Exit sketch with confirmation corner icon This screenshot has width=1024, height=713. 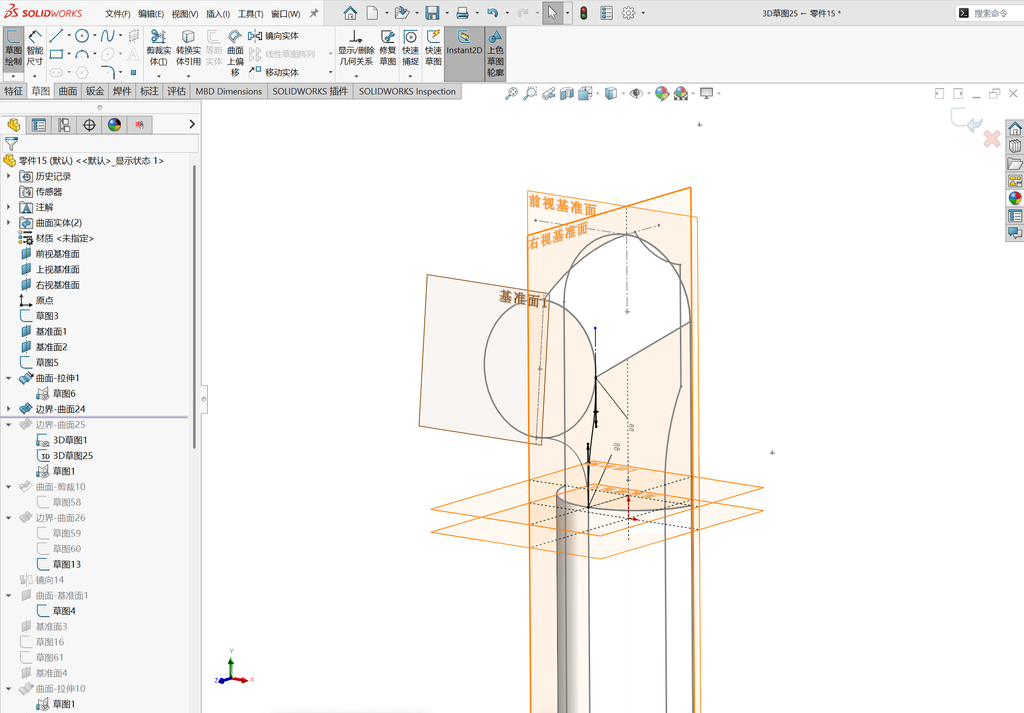click(x=967, y=120)
